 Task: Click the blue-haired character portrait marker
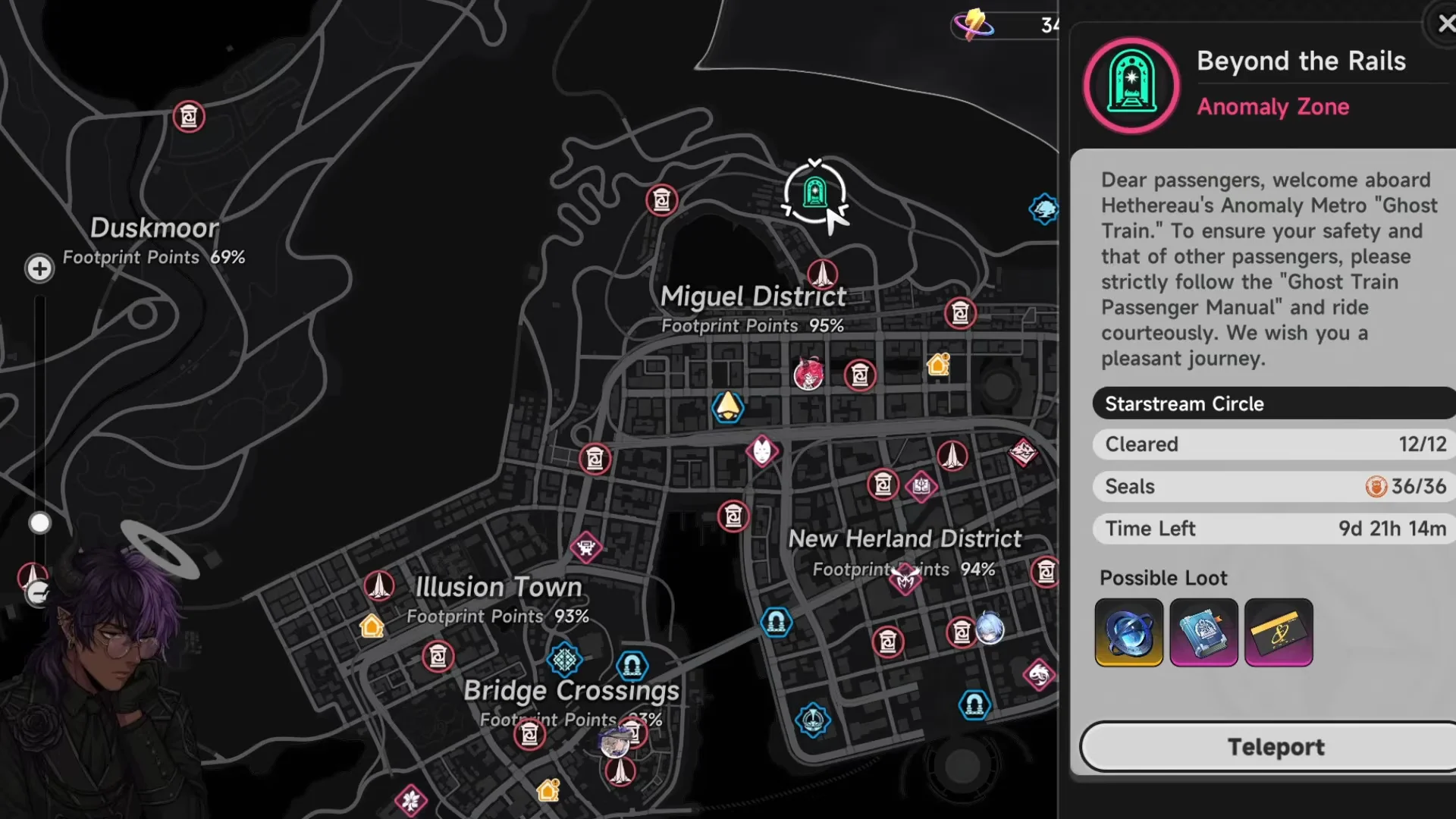point(990,629)
